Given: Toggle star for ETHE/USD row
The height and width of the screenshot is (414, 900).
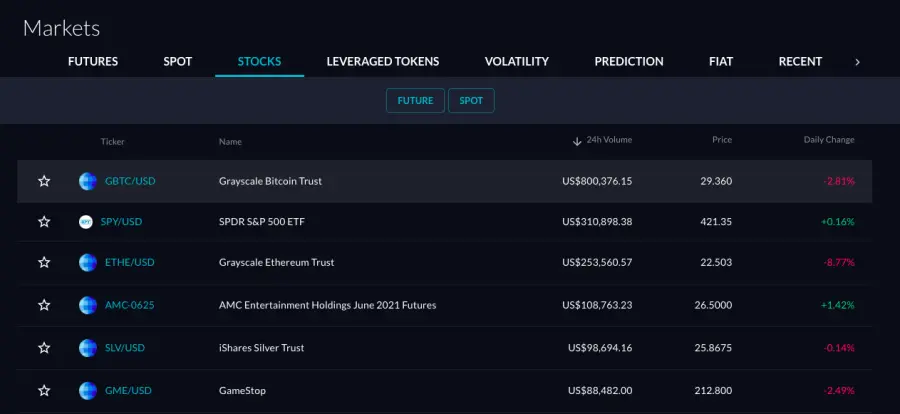Looking at the screenshot, I should pyautogui.click(x=44, y=262).
